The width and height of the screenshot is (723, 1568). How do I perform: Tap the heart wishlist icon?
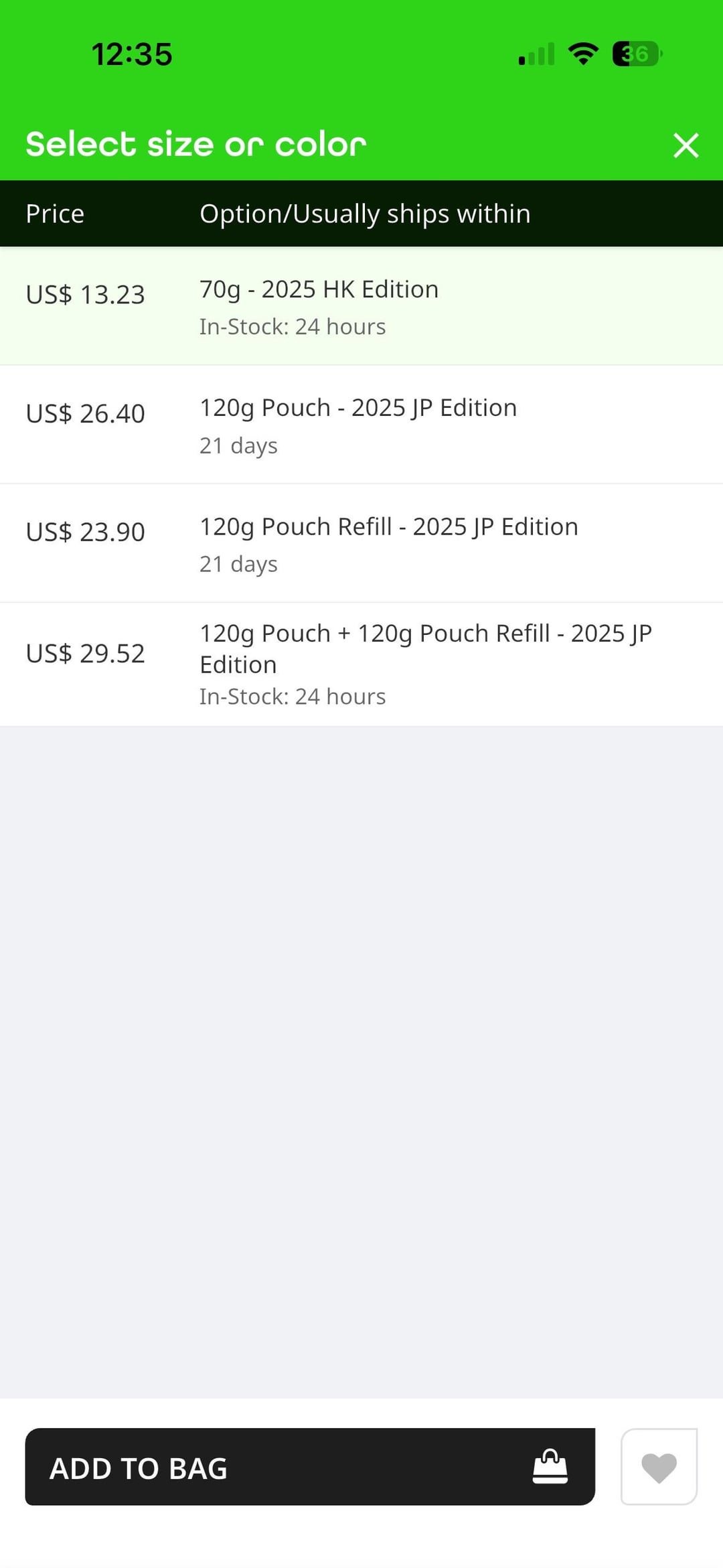pyautogui.click(x=659, y=1467)
